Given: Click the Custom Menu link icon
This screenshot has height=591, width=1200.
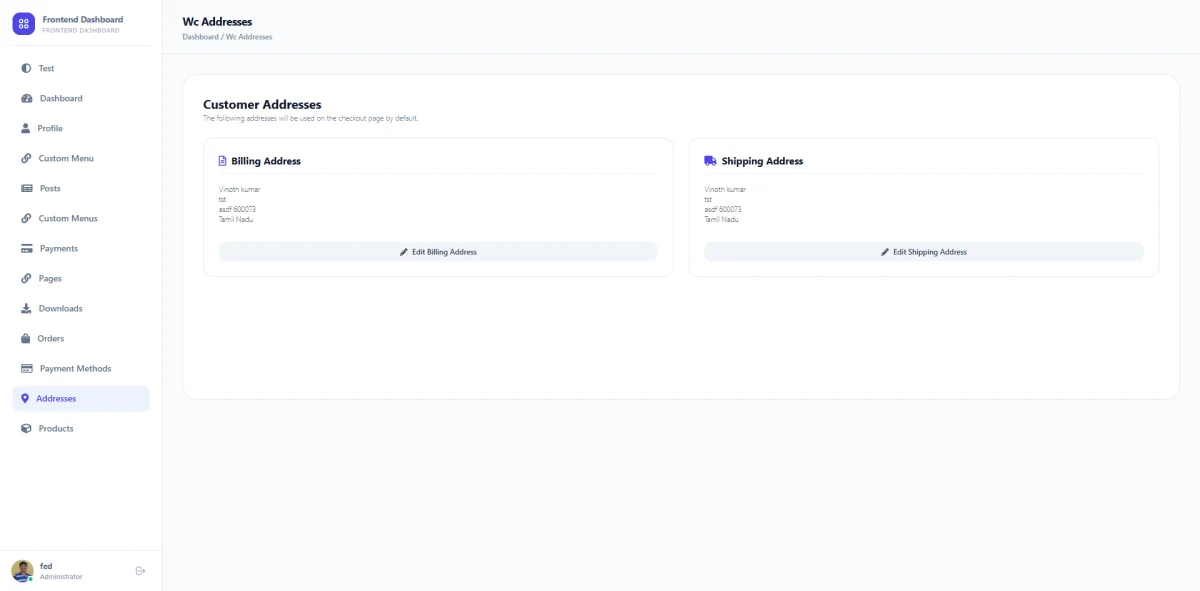Looking at the screenshot, I should pos(26,159).
